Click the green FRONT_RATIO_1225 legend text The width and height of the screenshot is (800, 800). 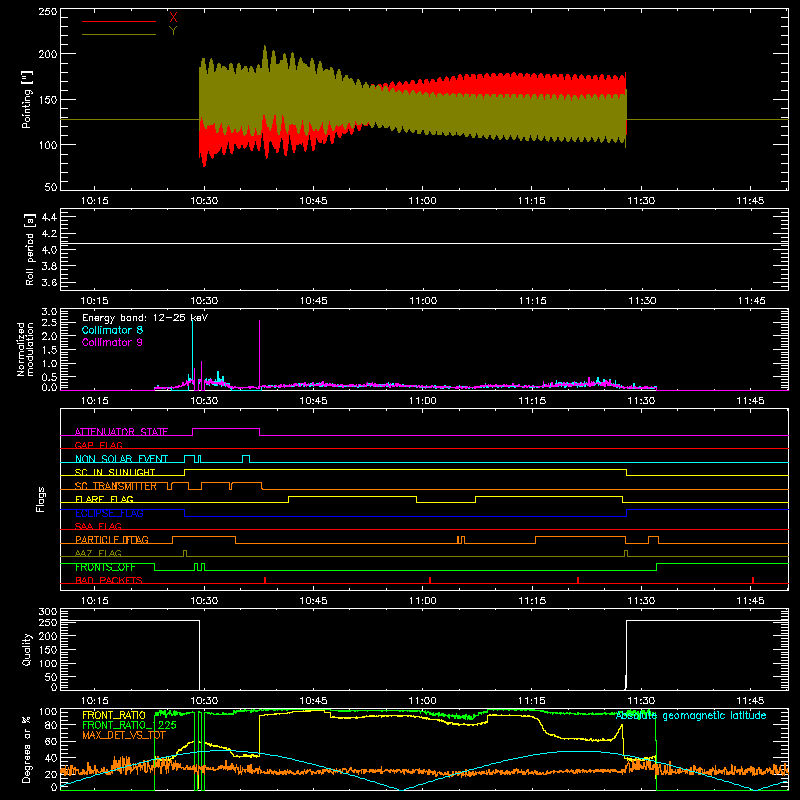coord(130,725)
